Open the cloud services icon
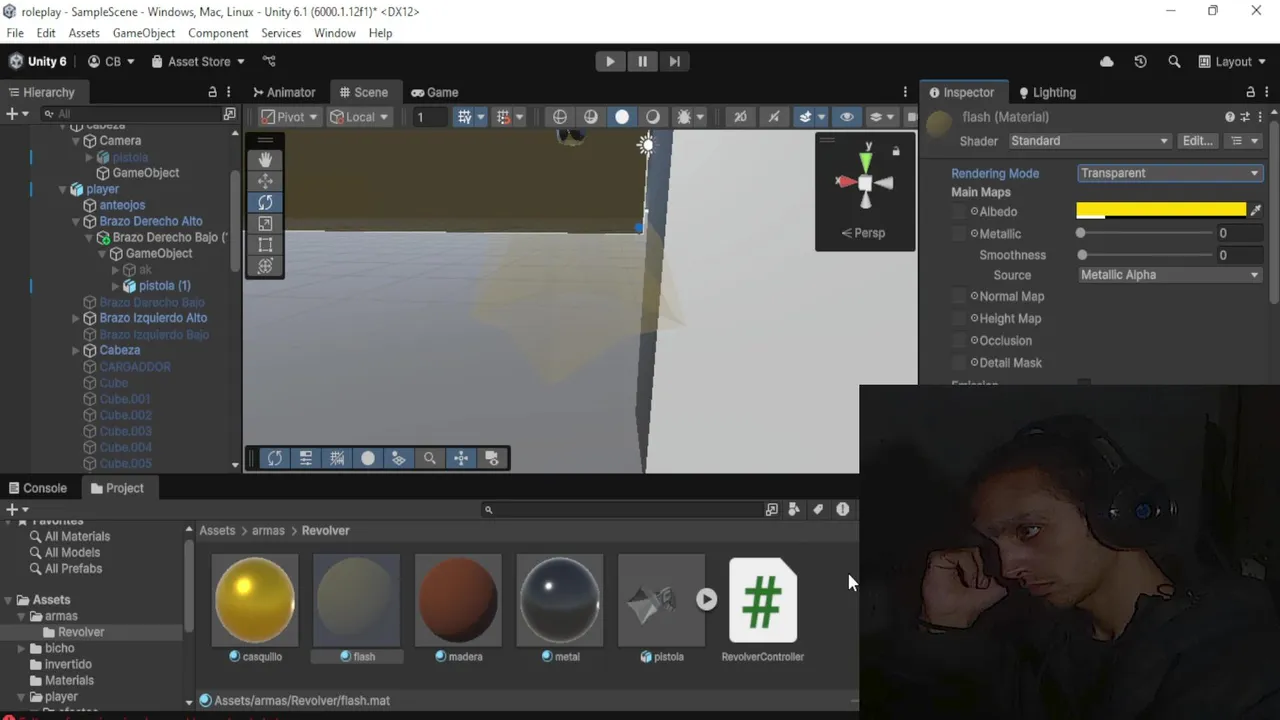1280x720 pixels. coord(1107,61)
